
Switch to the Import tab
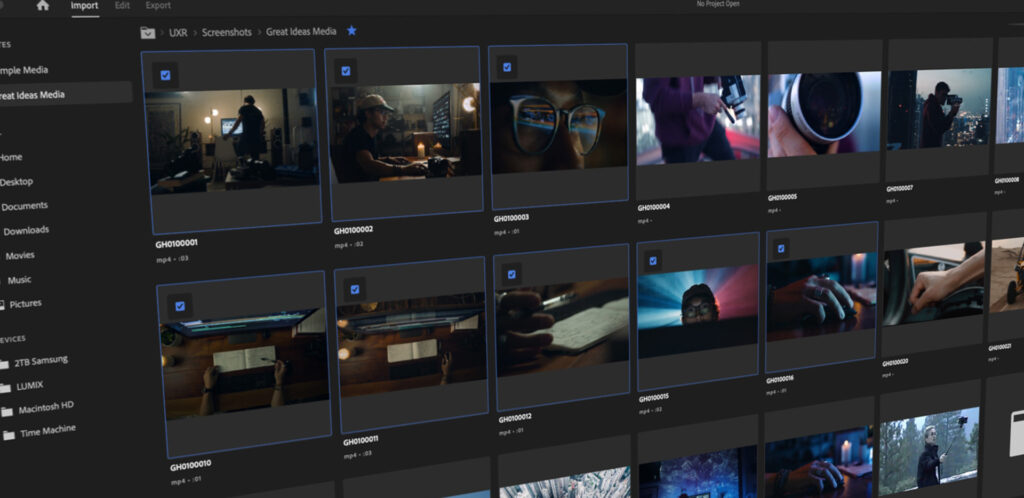[x=84, y=6]
